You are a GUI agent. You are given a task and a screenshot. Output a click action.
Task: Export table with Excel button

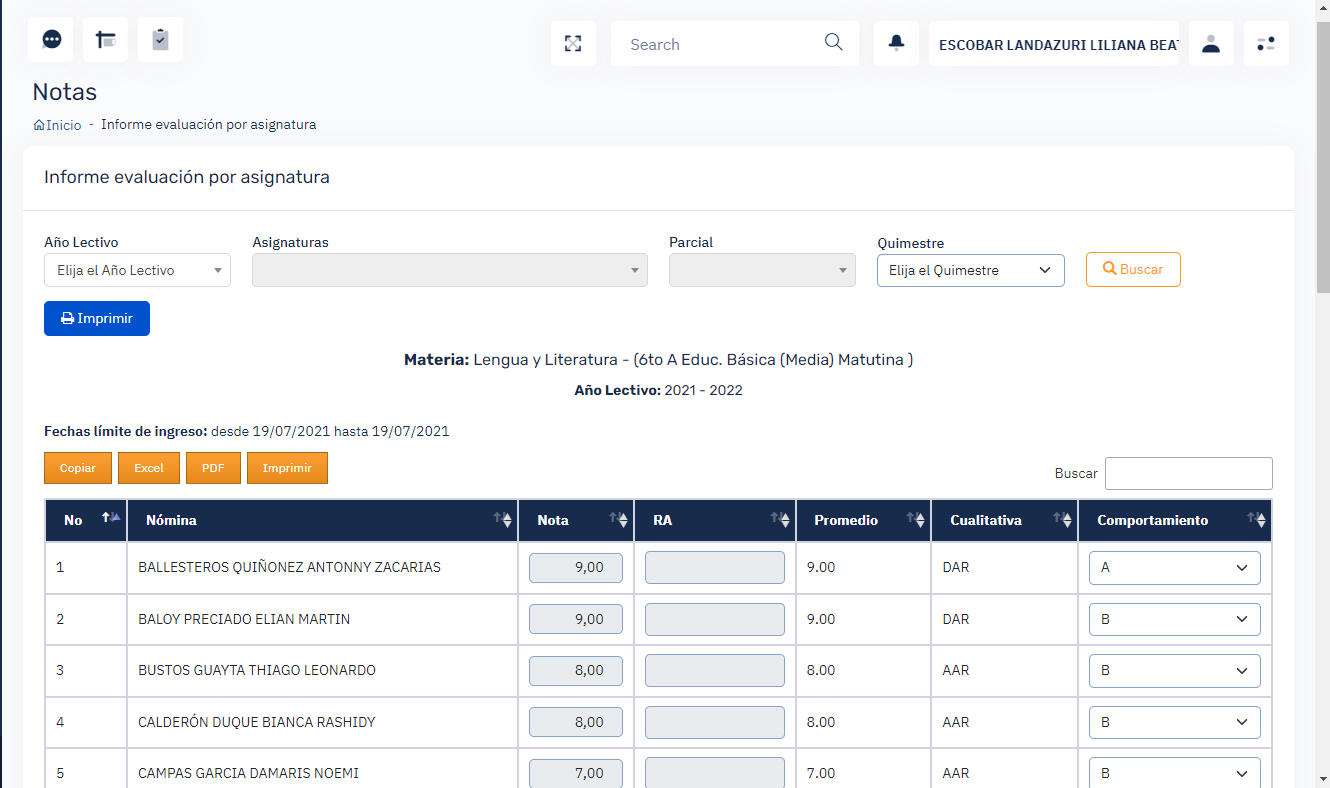point(149,468)
